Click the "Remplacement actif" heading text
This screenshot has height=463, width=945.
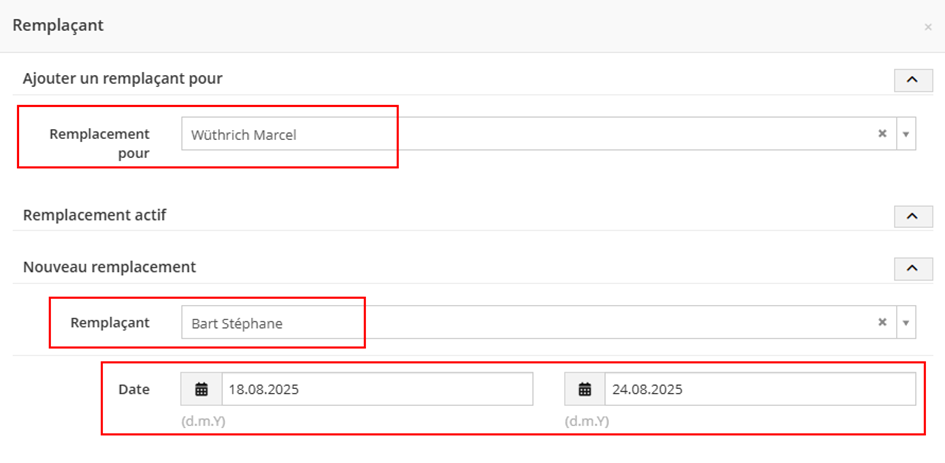95,214
